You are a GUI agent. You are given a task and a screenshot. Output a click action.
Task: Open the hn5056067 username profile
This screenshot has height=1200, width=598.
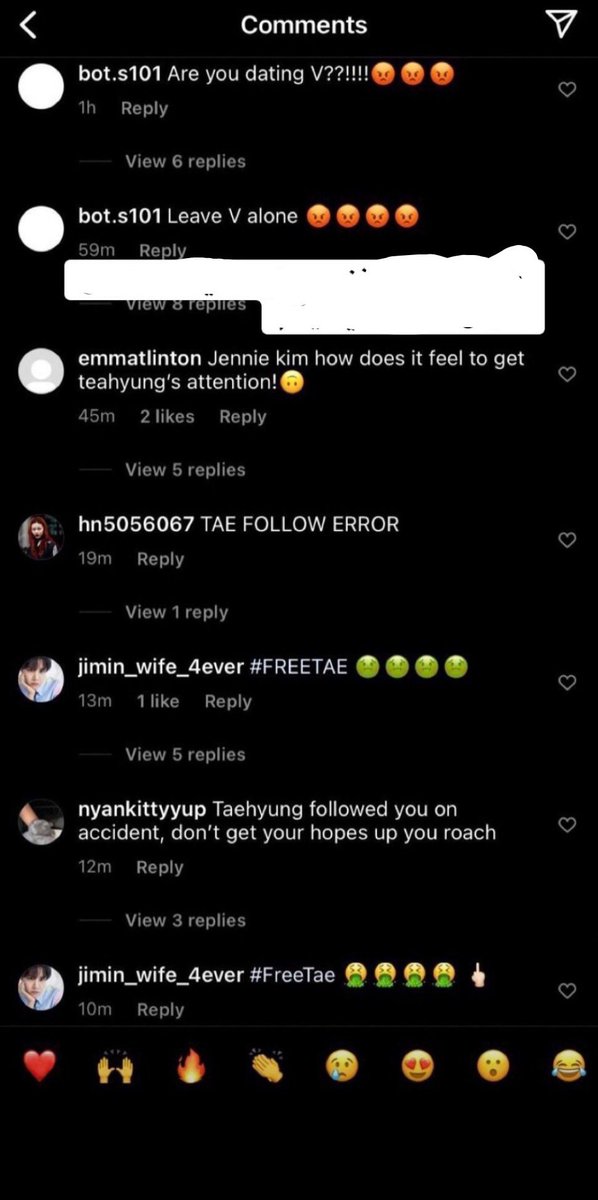coord(136,524)
